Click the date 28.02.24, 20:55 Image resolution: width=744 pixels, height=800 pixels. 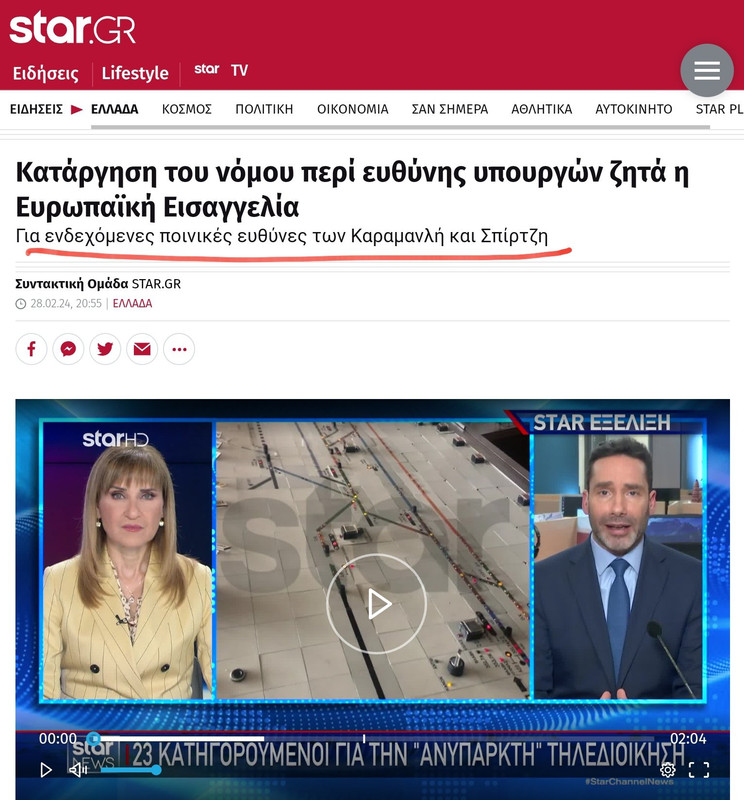click(x=66, y=304)
